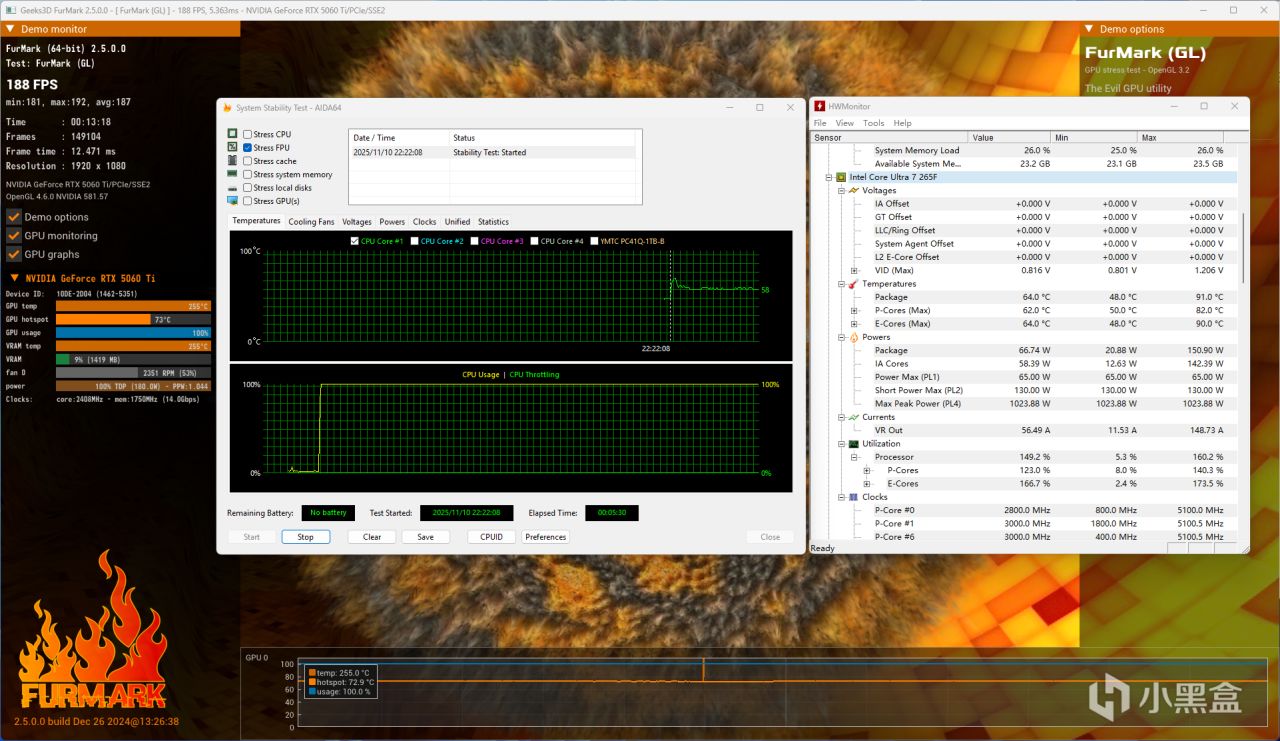
Task: Uncheck CPU Core #1 in the temperature graph
Action: coord(355,241)
